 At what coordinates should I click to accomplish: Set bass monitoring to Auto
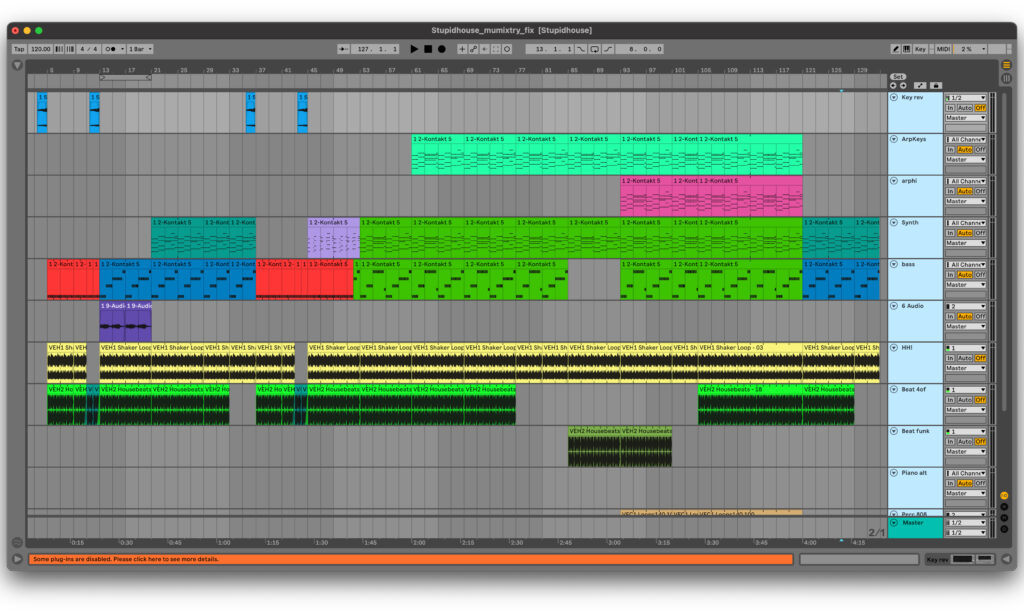(965, 275)
